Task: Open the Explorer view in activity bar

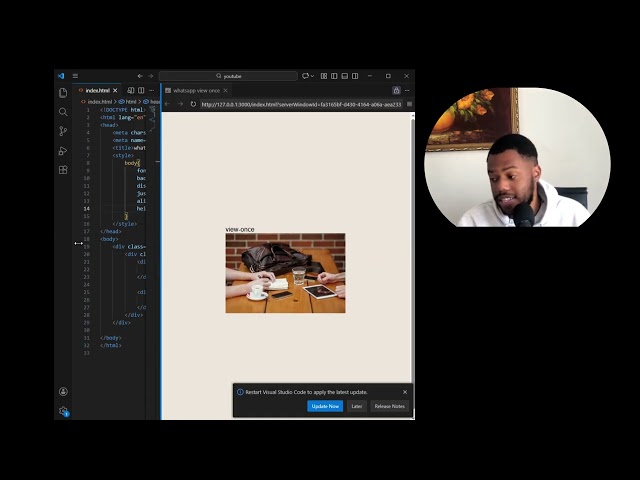Action: 63,93
